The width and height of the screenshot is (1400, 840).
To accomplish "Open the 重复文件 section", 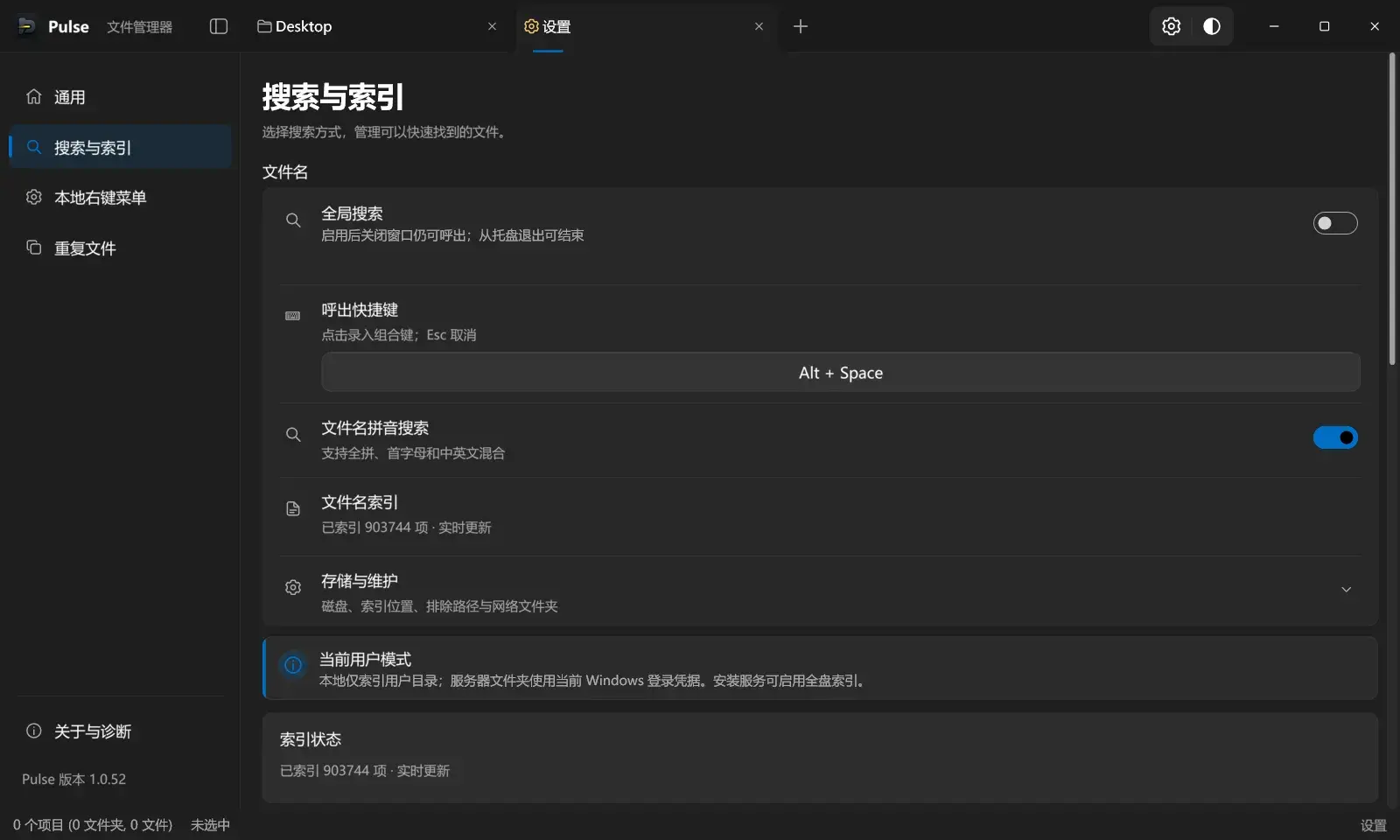I will pos(121,248).
